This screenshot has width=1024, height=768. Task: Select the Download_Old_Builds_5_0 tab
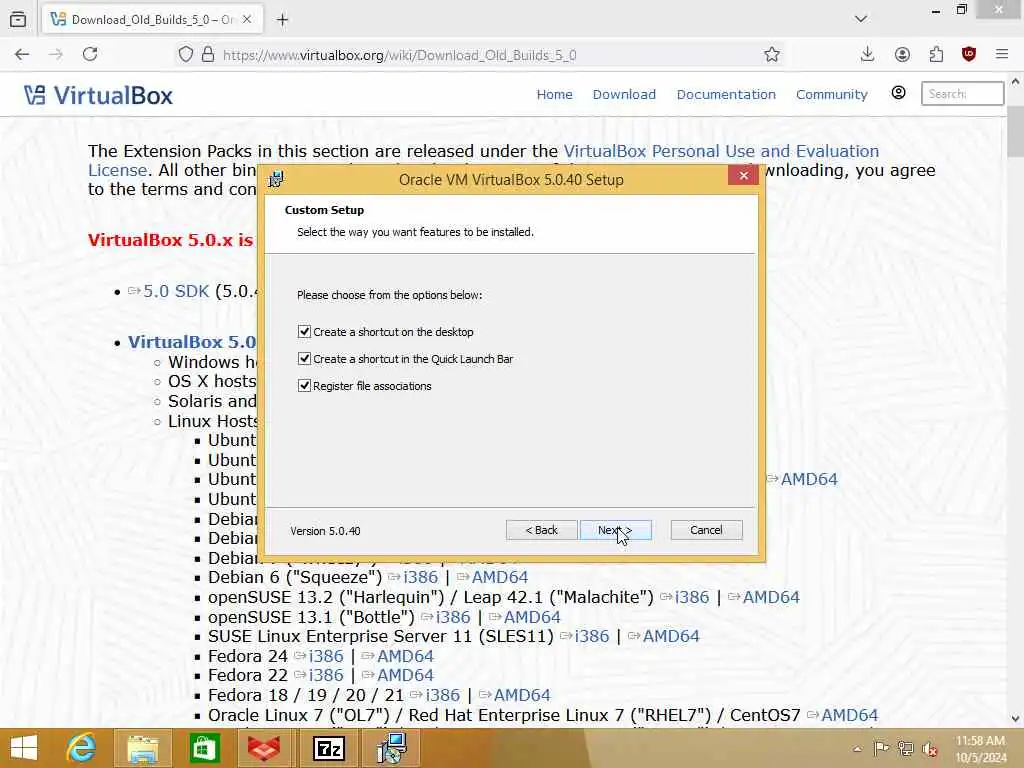153,20
